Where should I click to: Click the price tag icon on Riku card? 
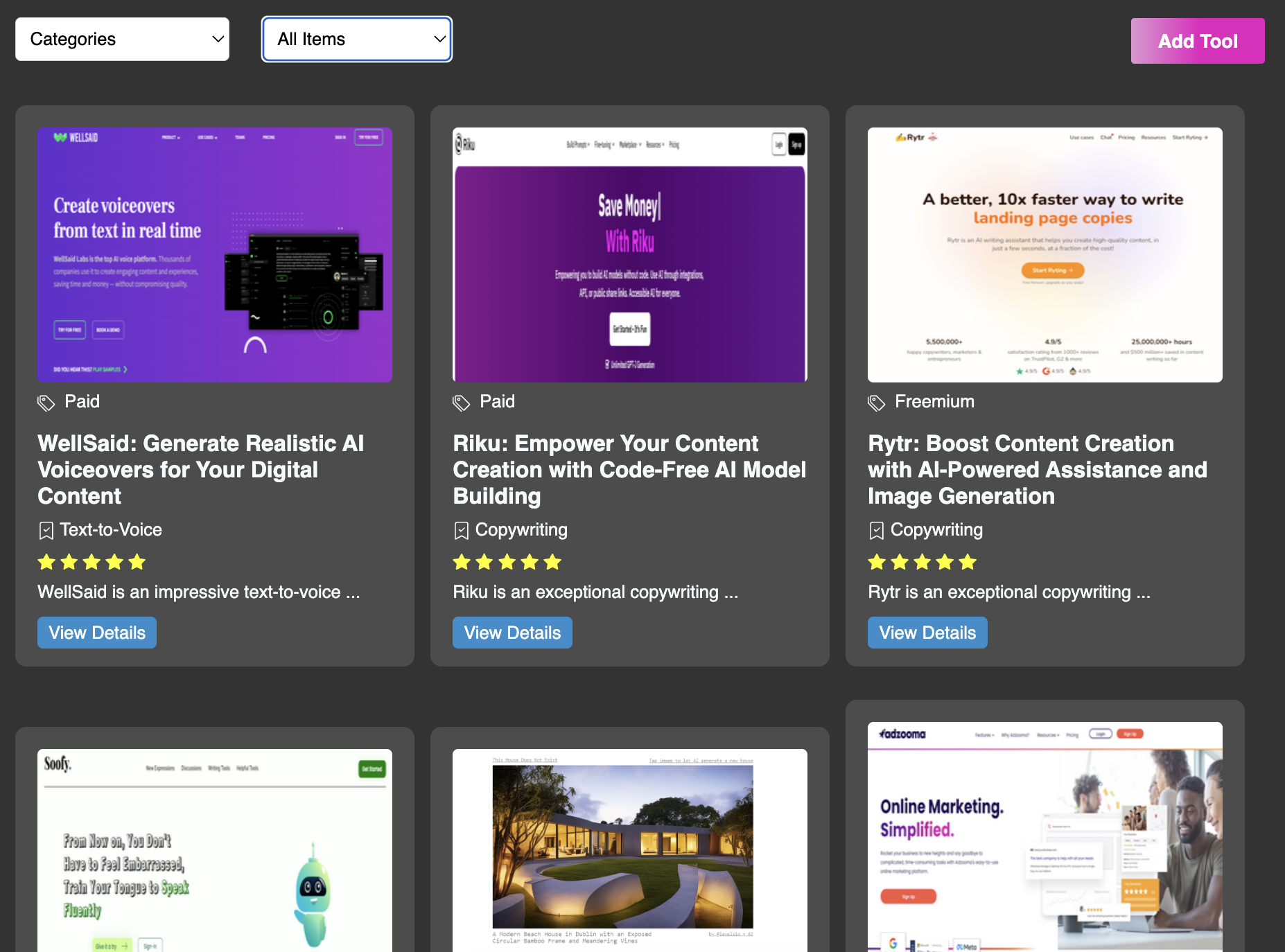click(462, 403)
